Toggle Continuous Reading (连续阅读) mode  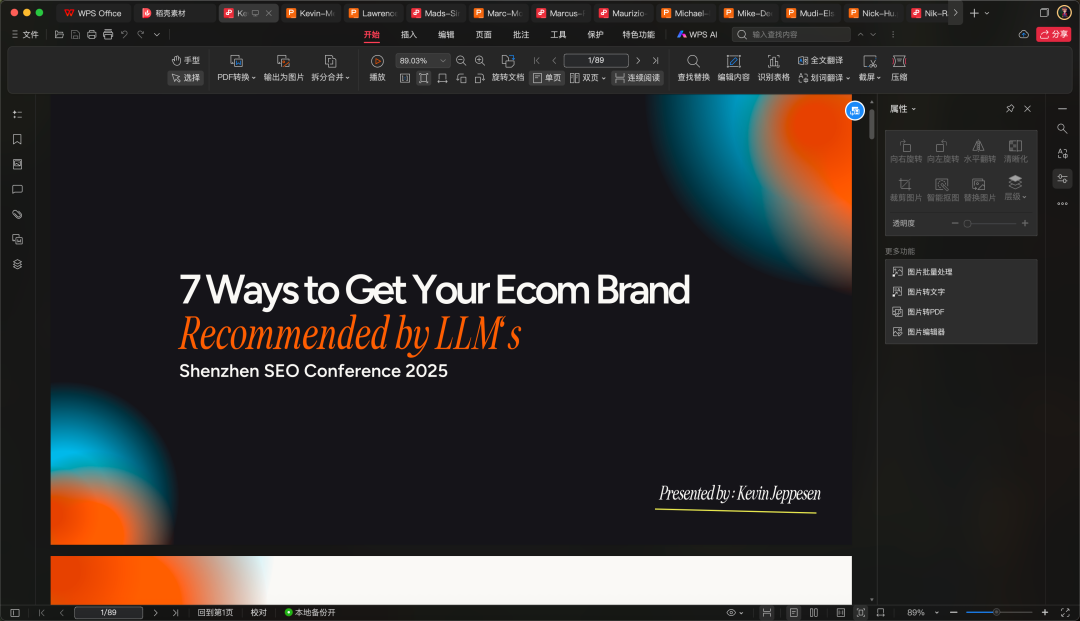(637, 78)
